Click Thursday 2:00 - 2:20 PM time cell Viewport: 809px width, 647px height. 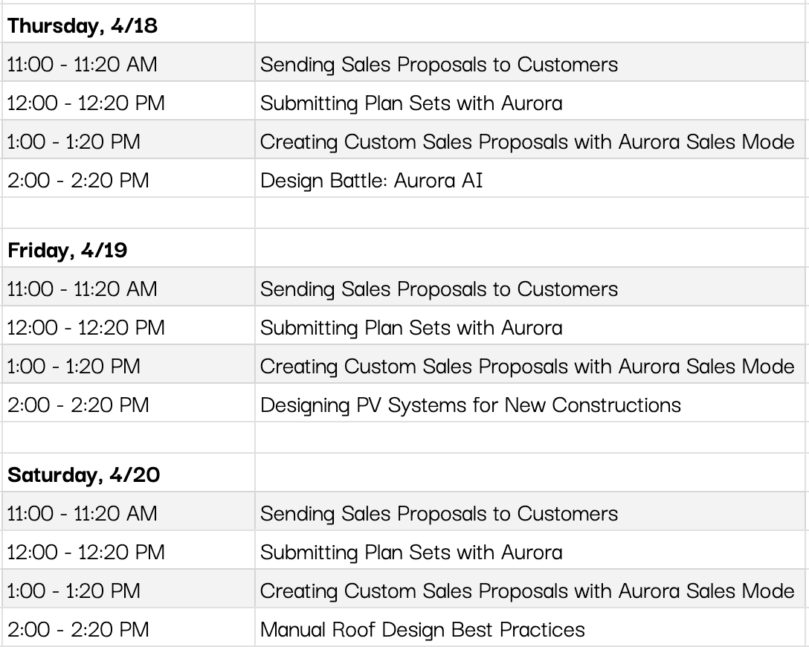point(128,180)
